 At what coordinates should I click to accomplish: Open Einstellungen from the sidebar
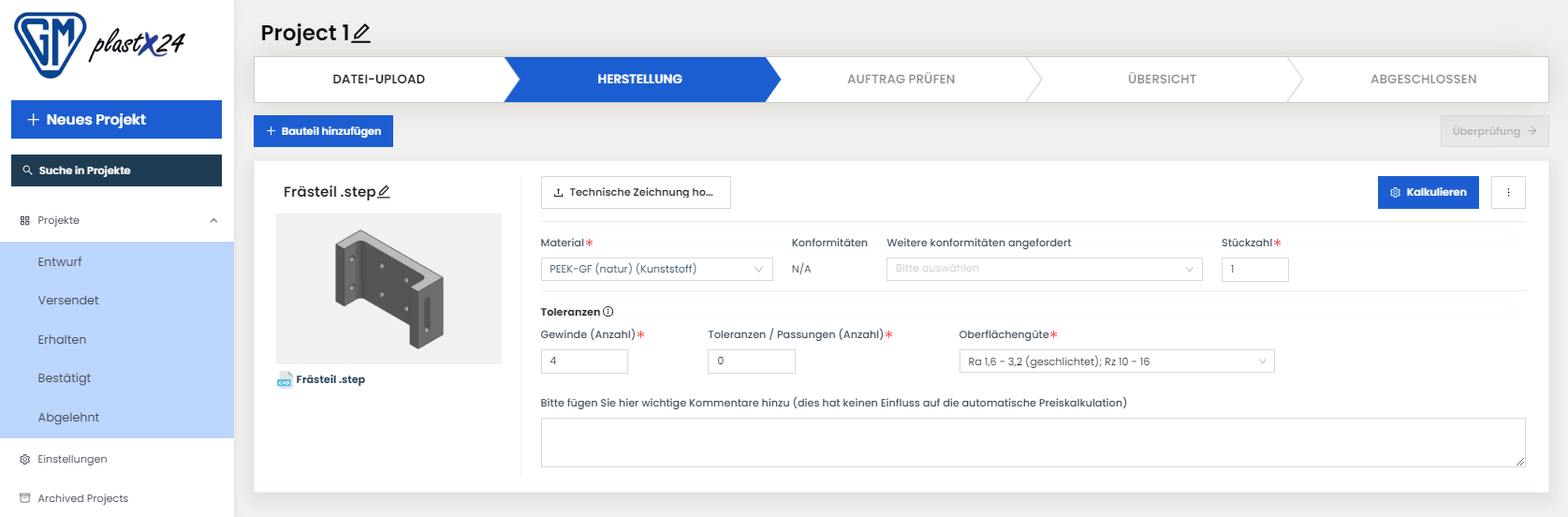click(x=72, y=459)
